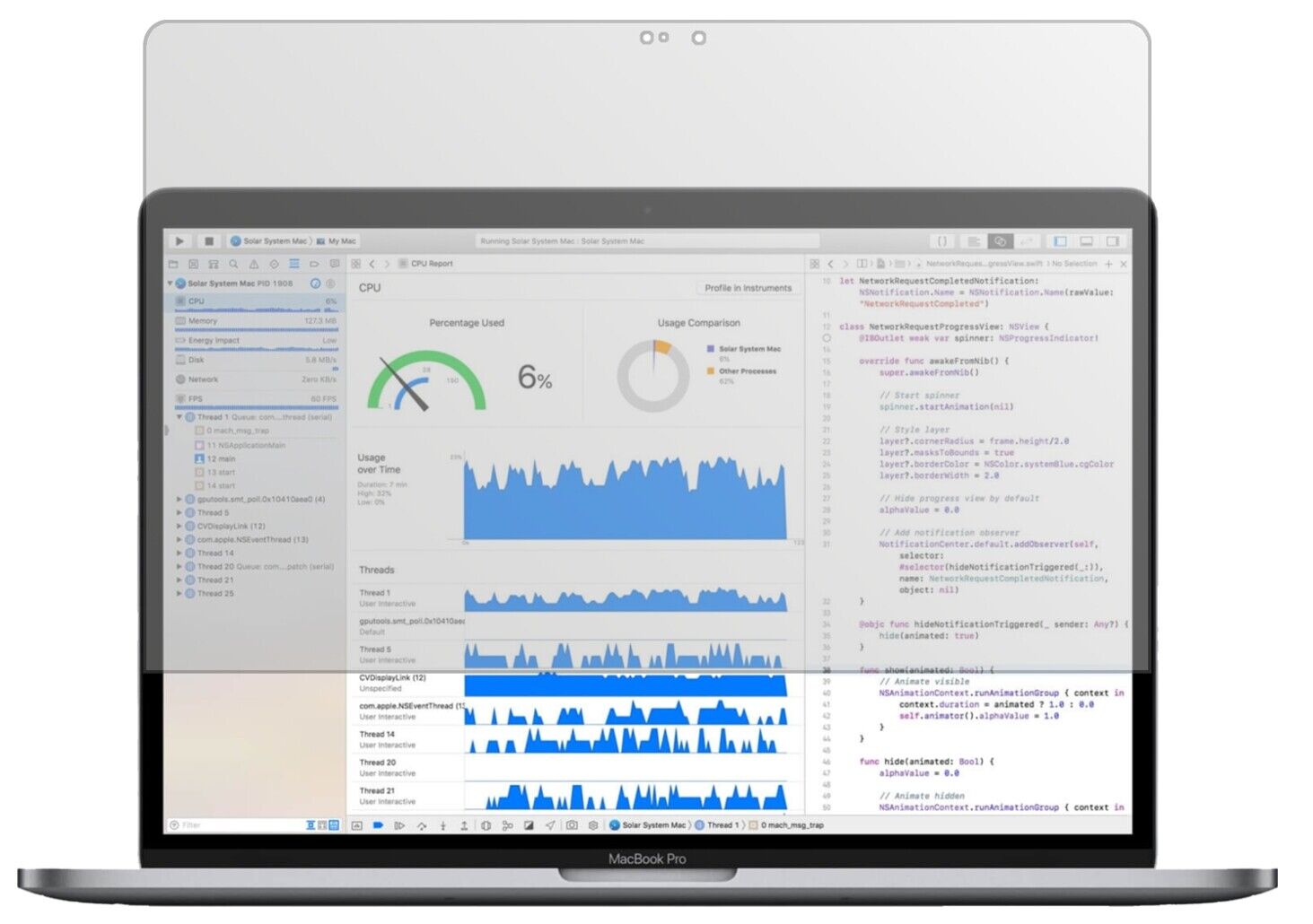Select the Memory gauge in sidebar
Screen dimensions: 1313x924
(x=256, y=321)
